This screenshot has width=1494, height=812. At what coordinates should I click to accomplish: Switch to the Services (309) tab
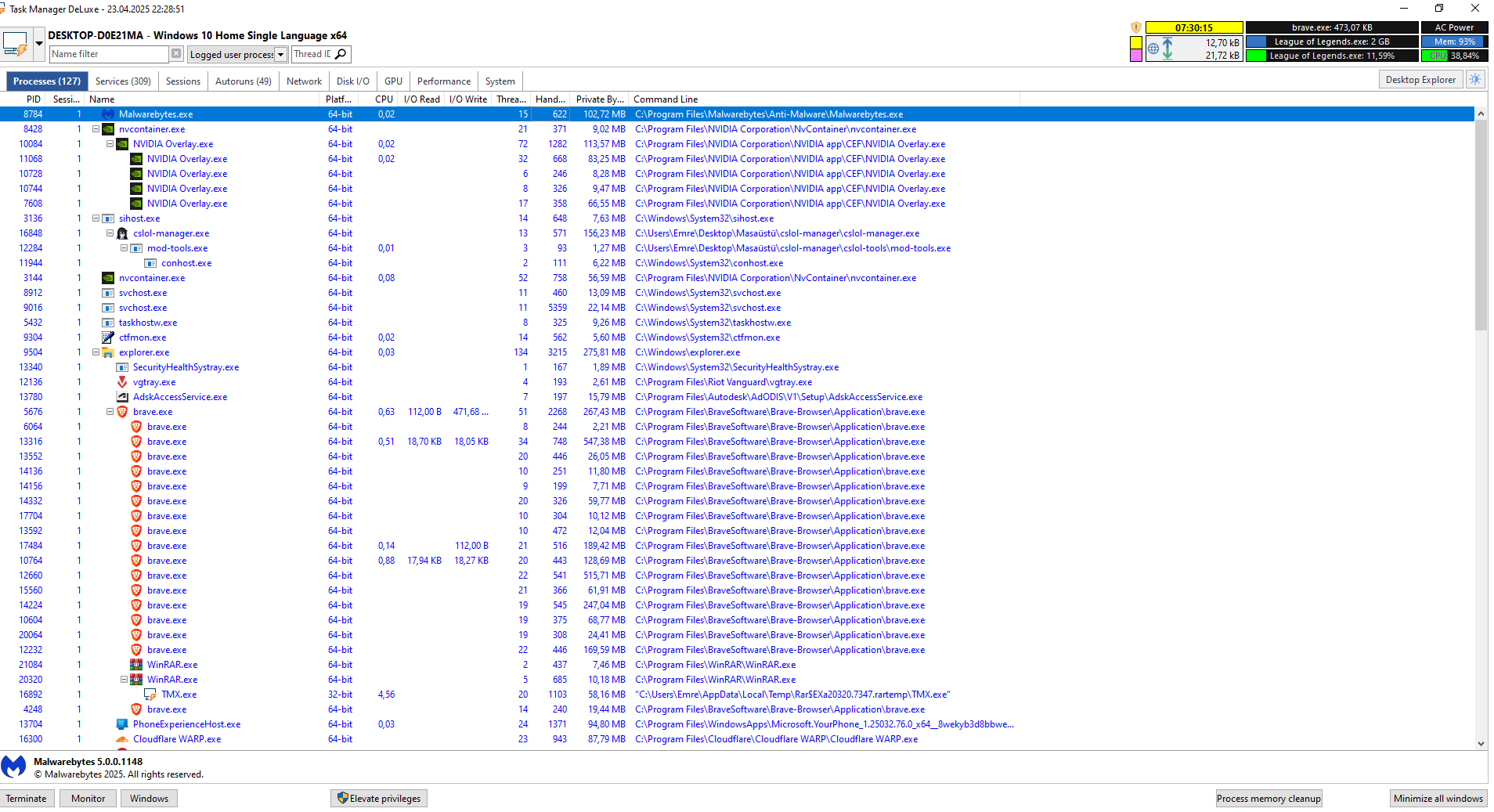coord(123,81)
